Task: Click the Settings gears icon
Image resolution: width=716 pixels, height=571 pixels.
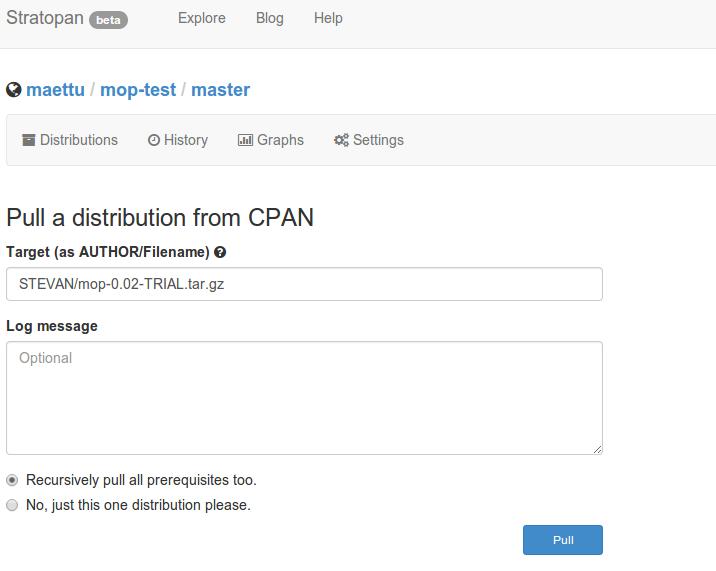Action: coord(341,140)
